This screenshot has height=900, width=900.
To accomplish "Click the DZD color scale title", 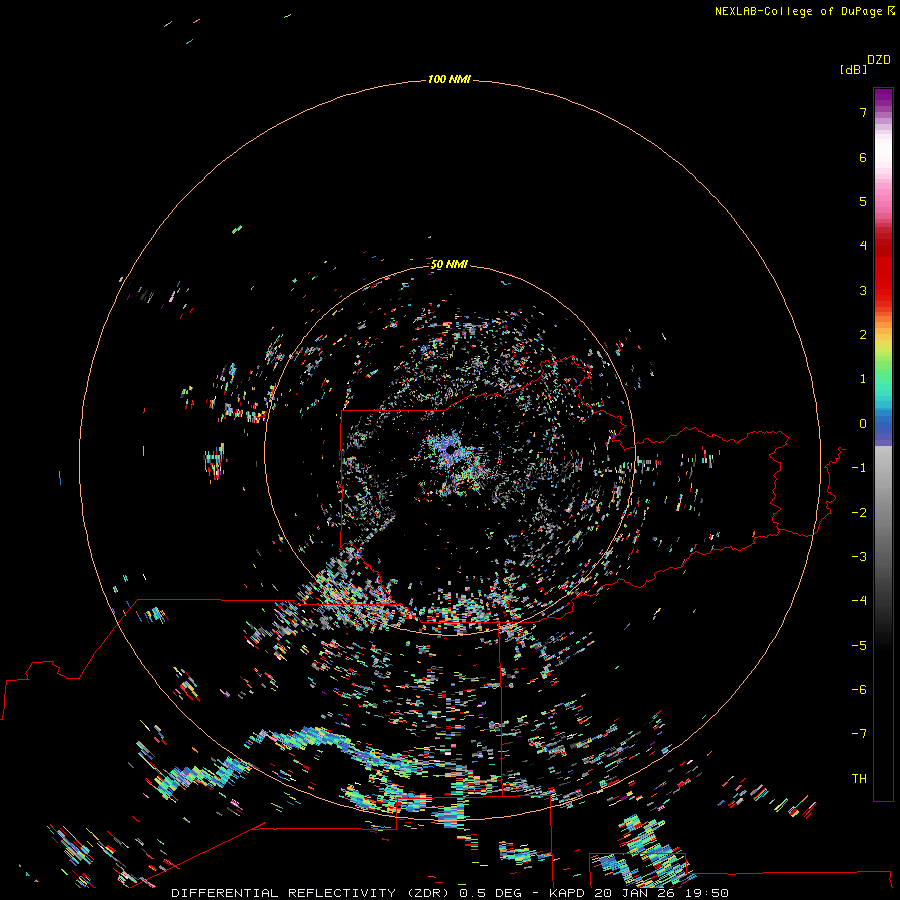I will pos(879,60).
